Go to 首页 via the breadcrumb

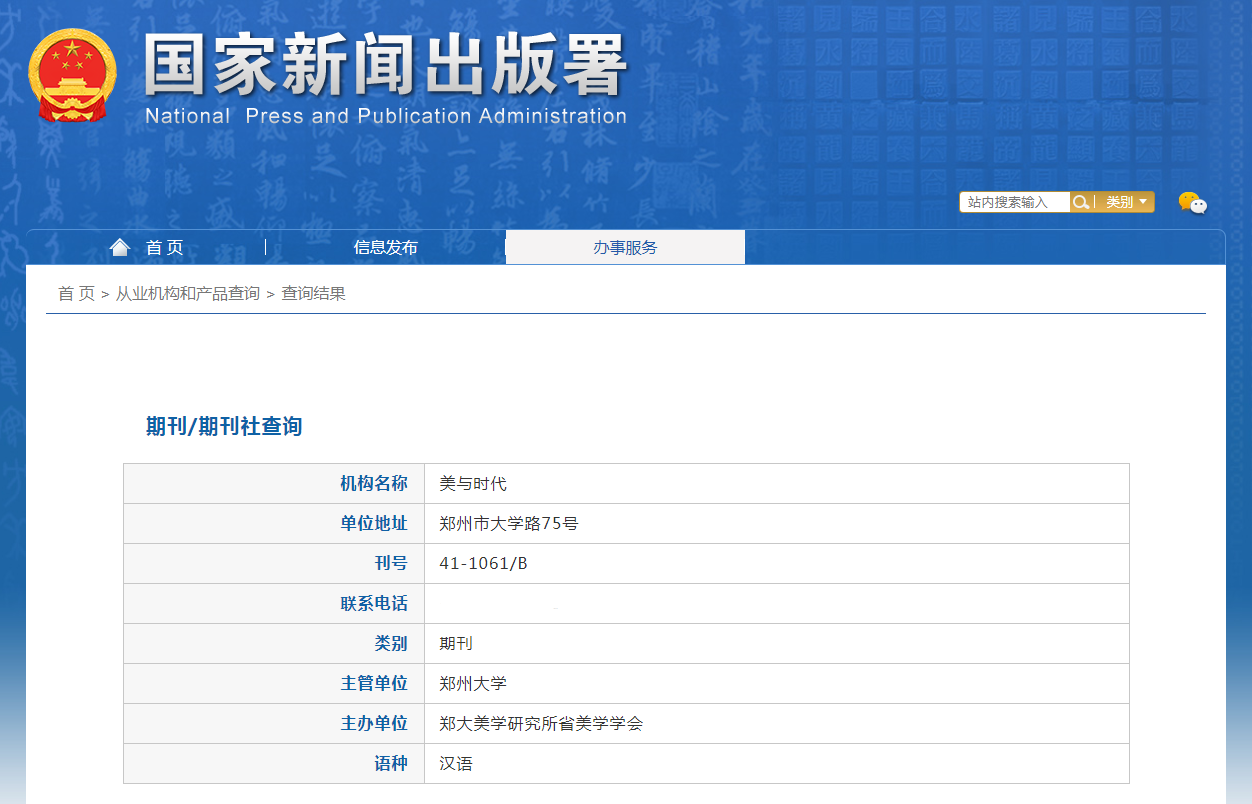point(76,293)
